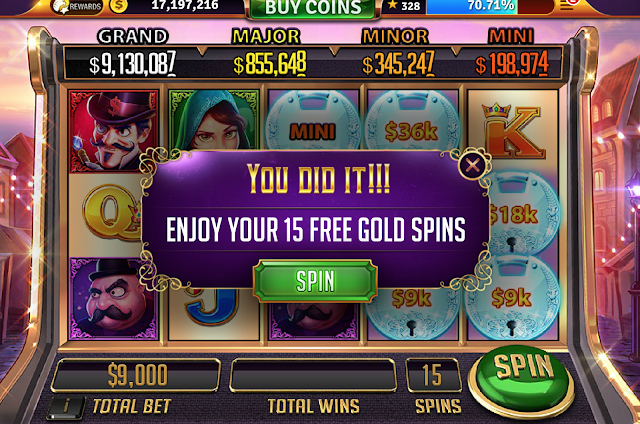This screenshot has width=640, height=424.
Task: Select the MINI jackpot amount
Action: tap(512, 64)
